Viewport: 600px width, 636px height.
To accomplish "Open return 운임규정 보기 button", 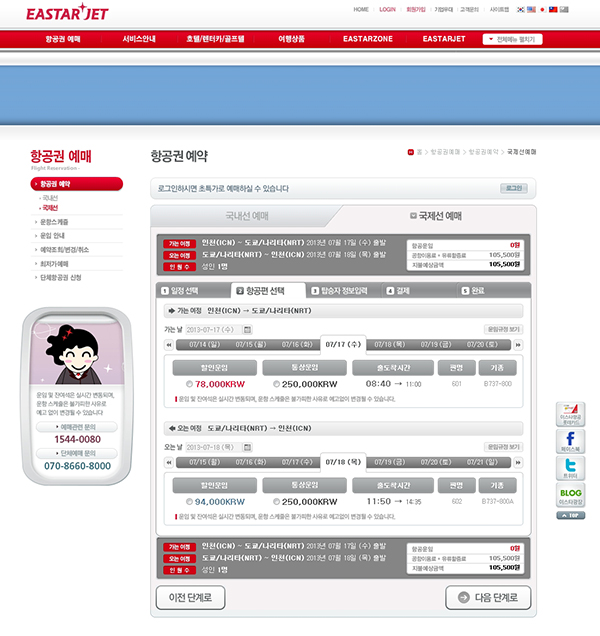I will click(503, 447).
